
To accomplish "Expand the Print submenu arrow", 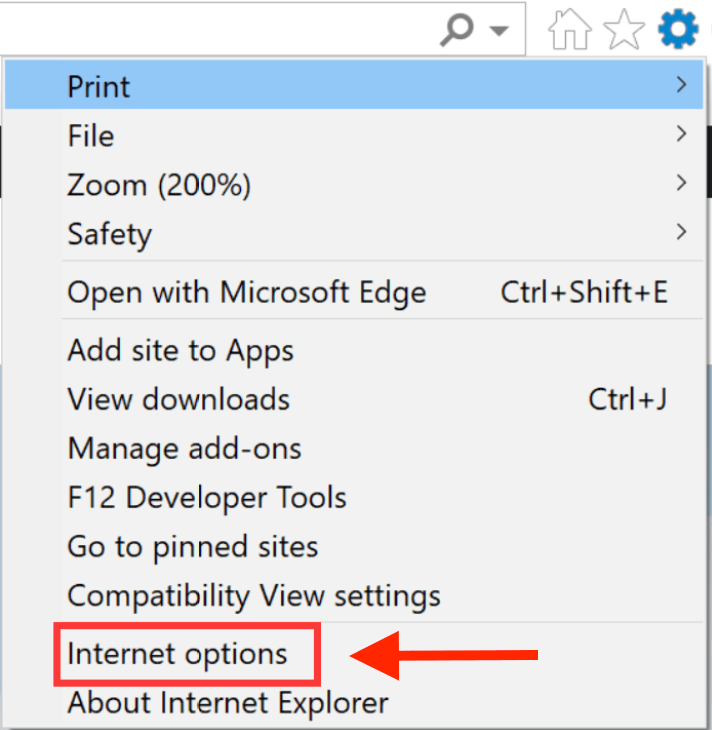I will [682, 85].
